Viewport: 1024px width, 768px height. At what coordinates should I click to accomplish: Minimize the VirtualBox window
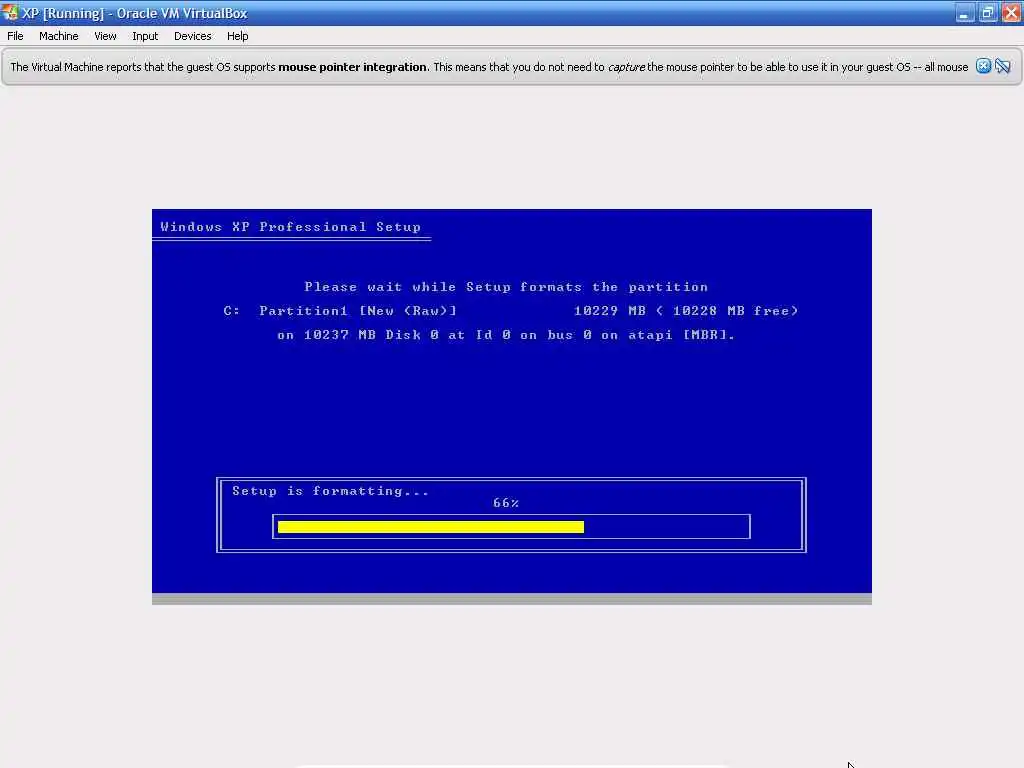pyautogui.click(x=965, y=13)
